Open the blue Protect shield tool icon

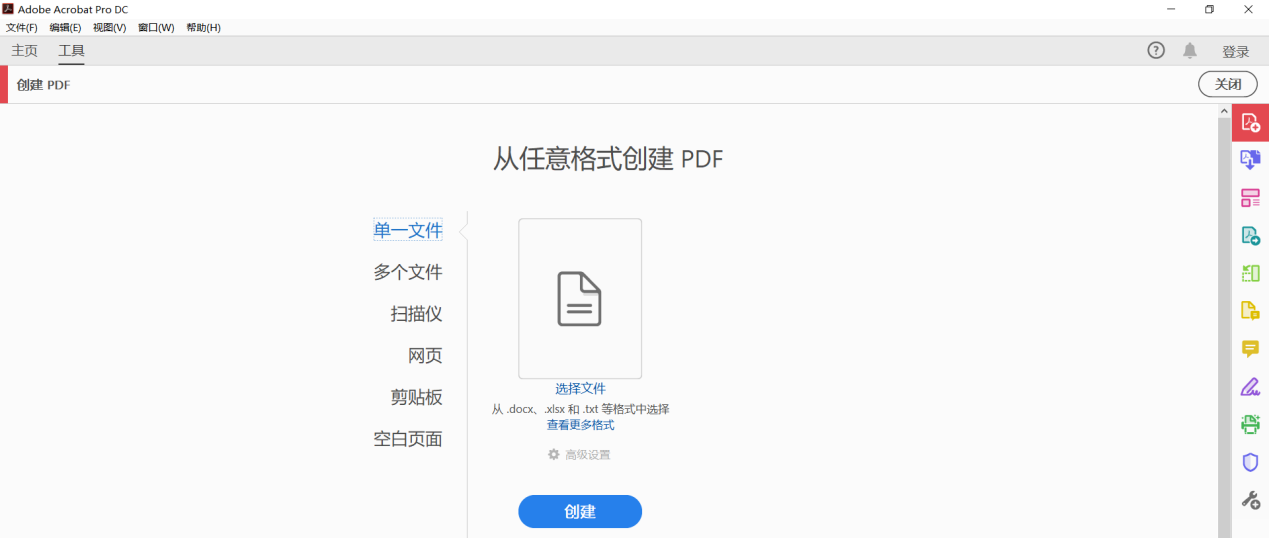tap(1250, 462)
